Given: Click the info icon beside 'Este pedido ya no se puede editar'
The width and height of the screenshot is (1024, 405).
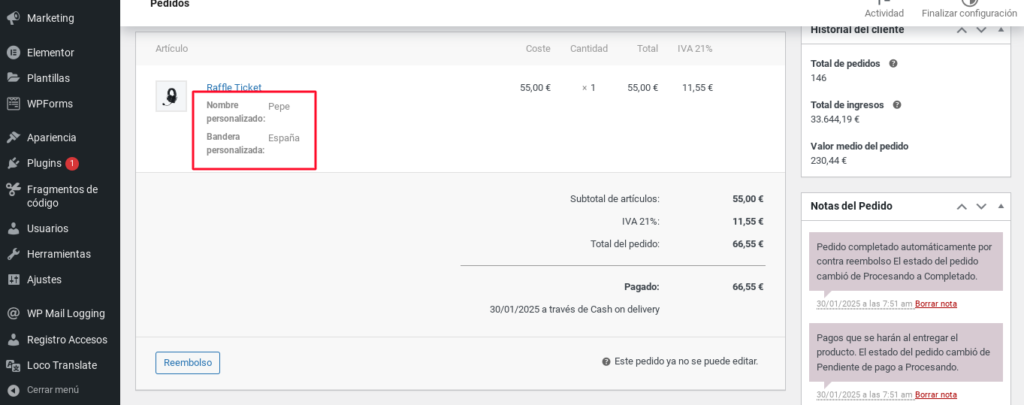Looking at the screenshot, I should [x=606, y=362].
